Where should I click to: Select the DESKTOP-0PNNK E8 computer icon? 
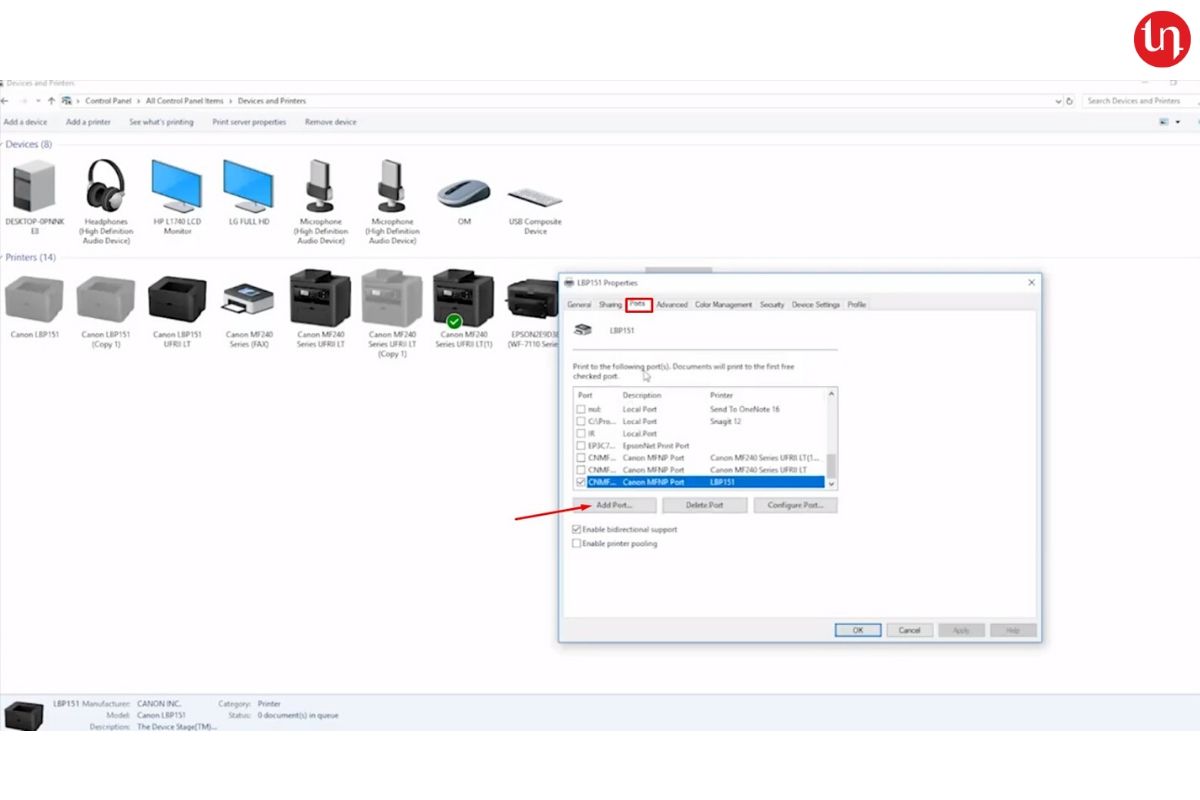click(x=34, y=186)
